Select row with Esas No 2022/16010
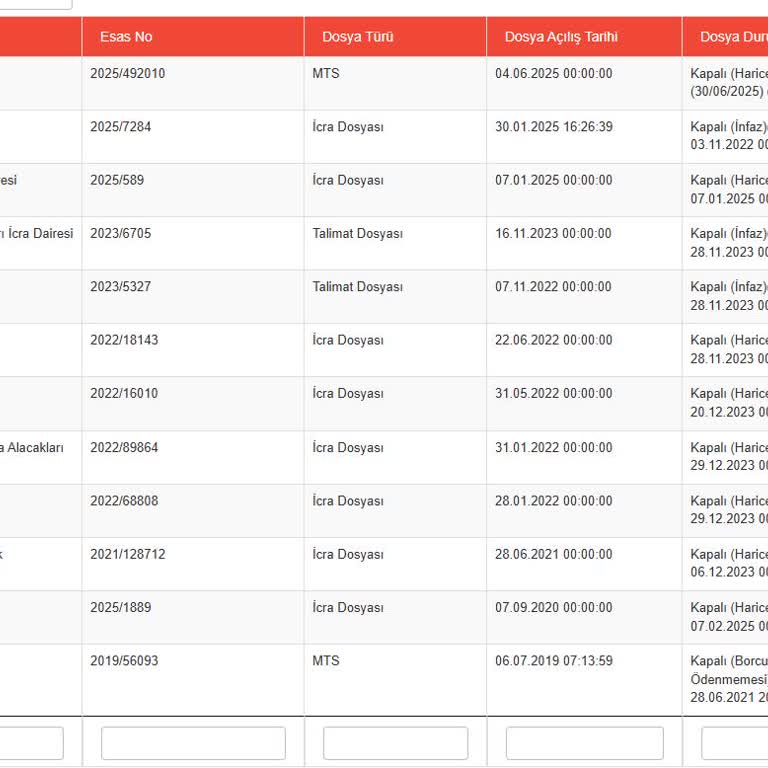Screen dimensions: 768x768 coord(384,404)
